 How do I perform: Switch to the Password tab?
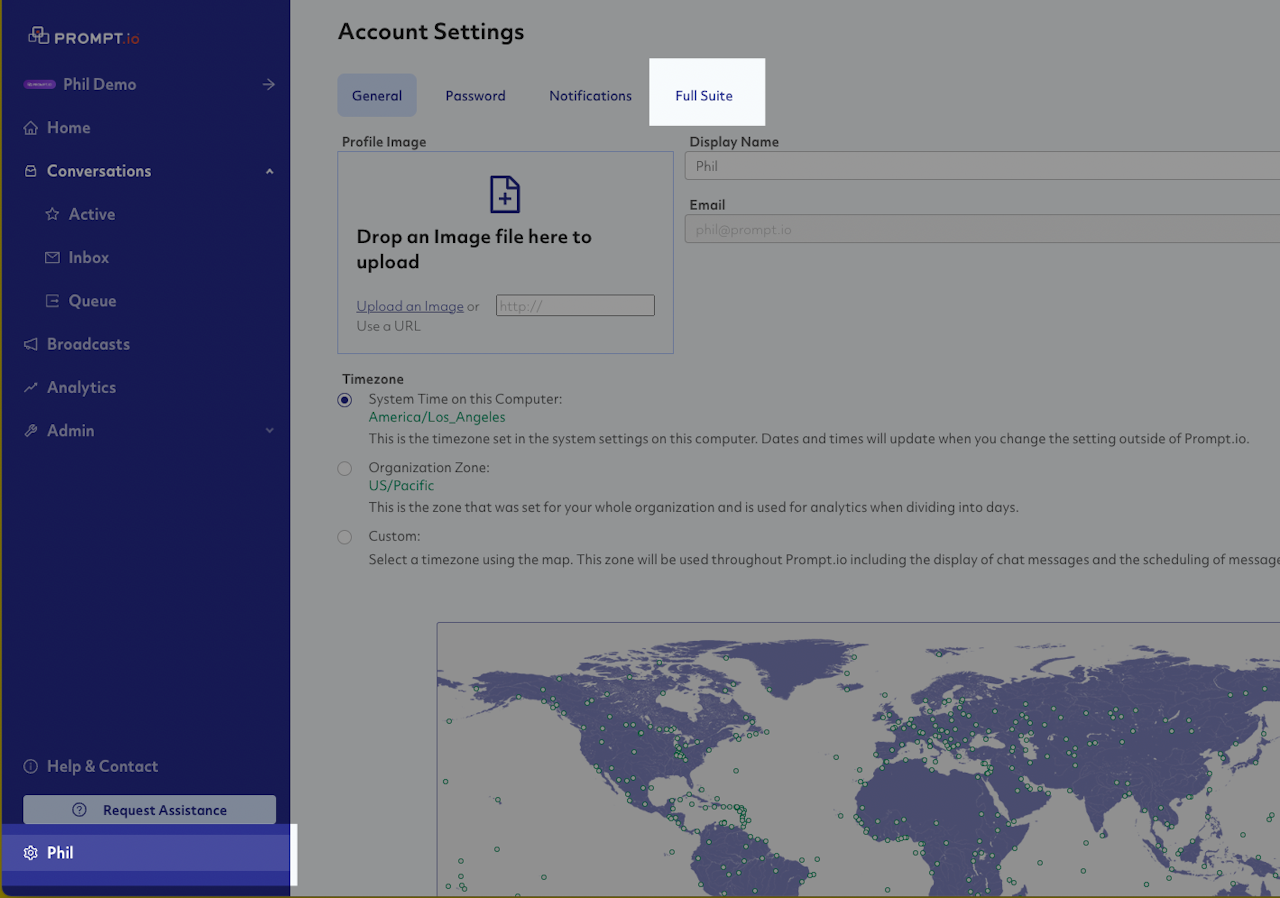tap(475, 96)
